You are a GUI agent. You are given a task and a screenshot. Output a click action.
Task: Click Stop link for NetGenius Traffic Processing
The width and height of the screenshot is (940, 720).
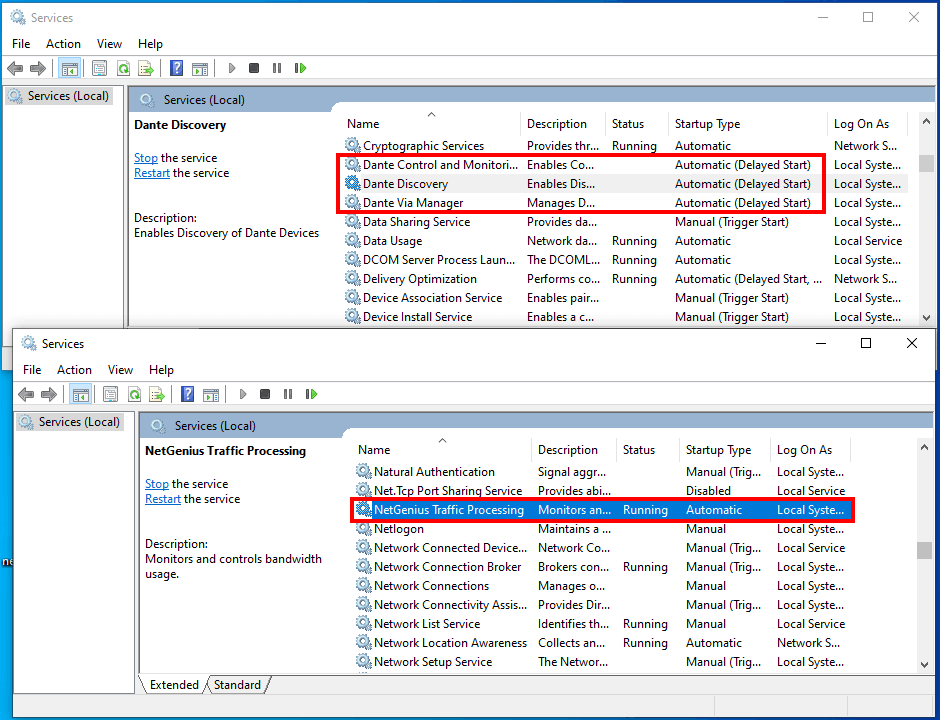(156, 484)
